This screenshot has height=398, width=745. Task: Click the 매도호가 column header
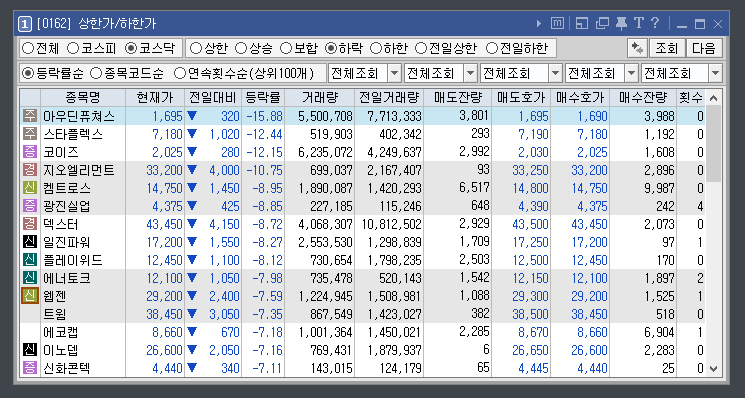click(x=521, y=98)
